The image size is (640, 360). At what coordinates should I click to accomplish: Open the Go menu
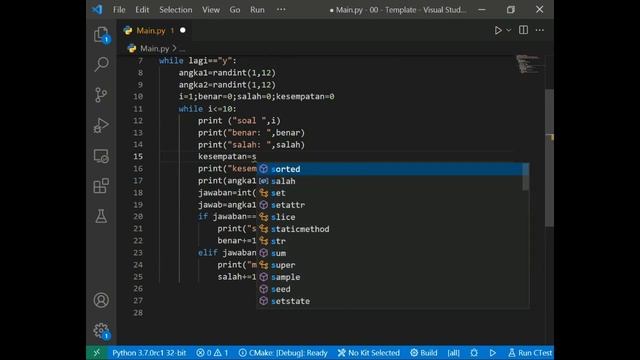[235, 9]
